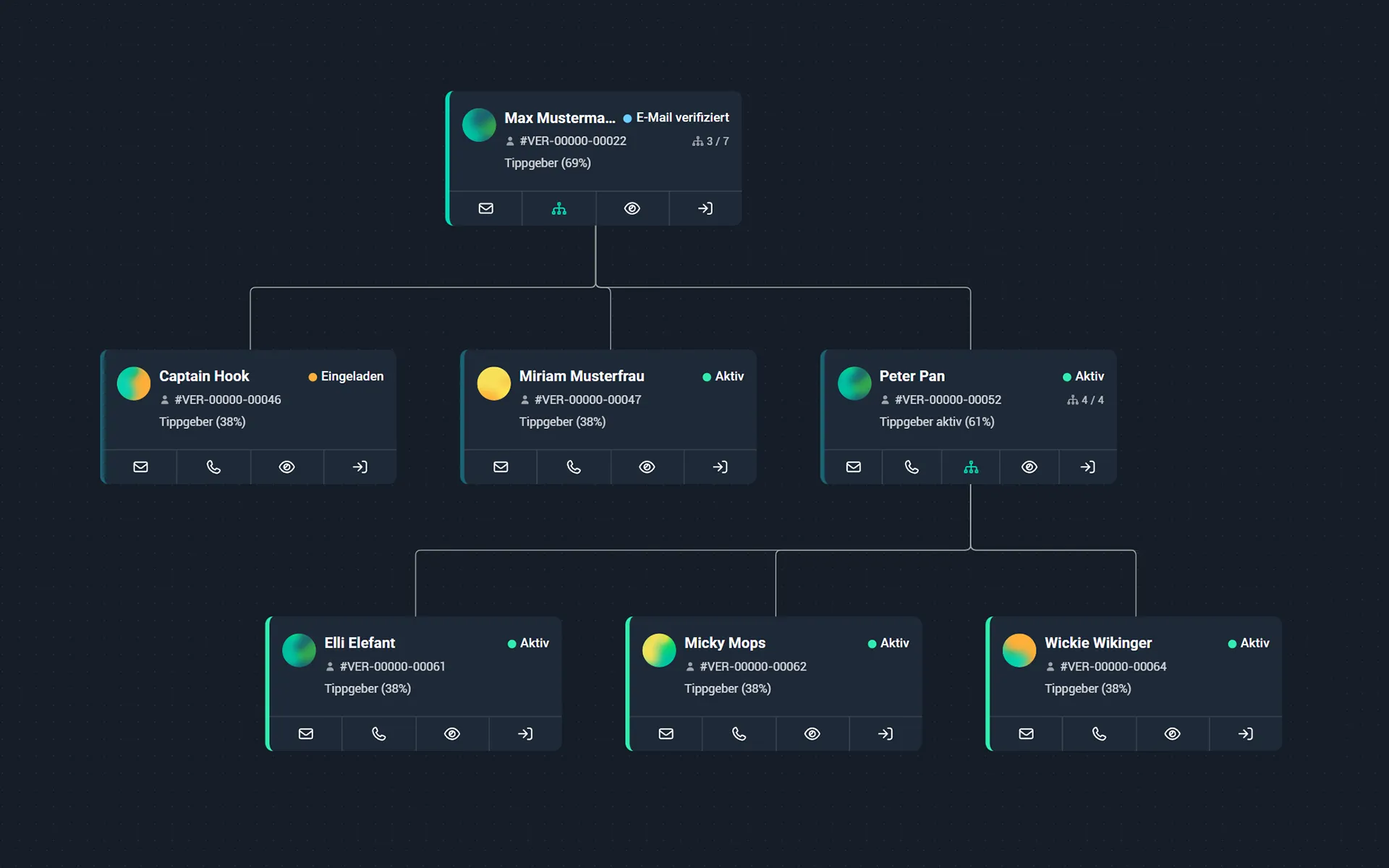Click the email icon on Elli Elefant's card
Image resolution: width=1389 pixels, height=868 pixels.
tap(305, 733)
